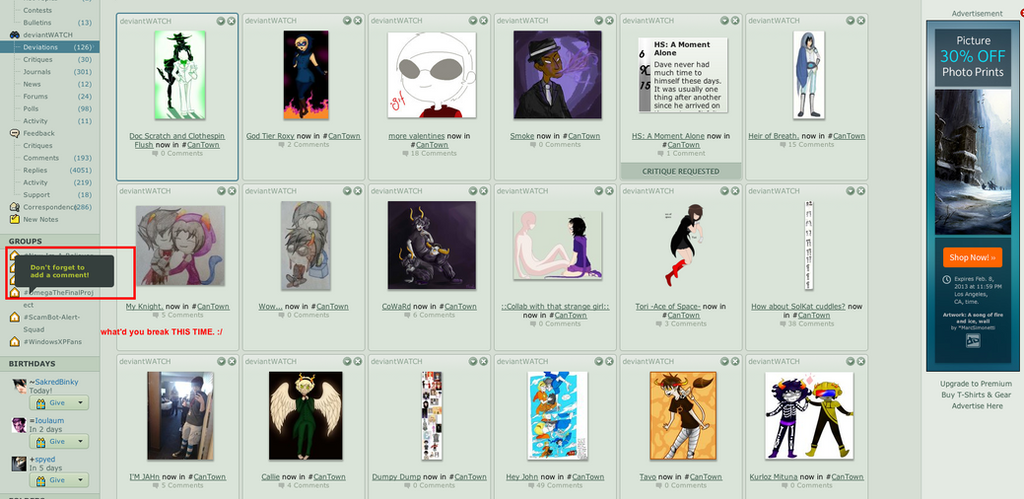
Task: Click the deviantWATCH gamepad icon in sidebar
Action: click(14, 35)
